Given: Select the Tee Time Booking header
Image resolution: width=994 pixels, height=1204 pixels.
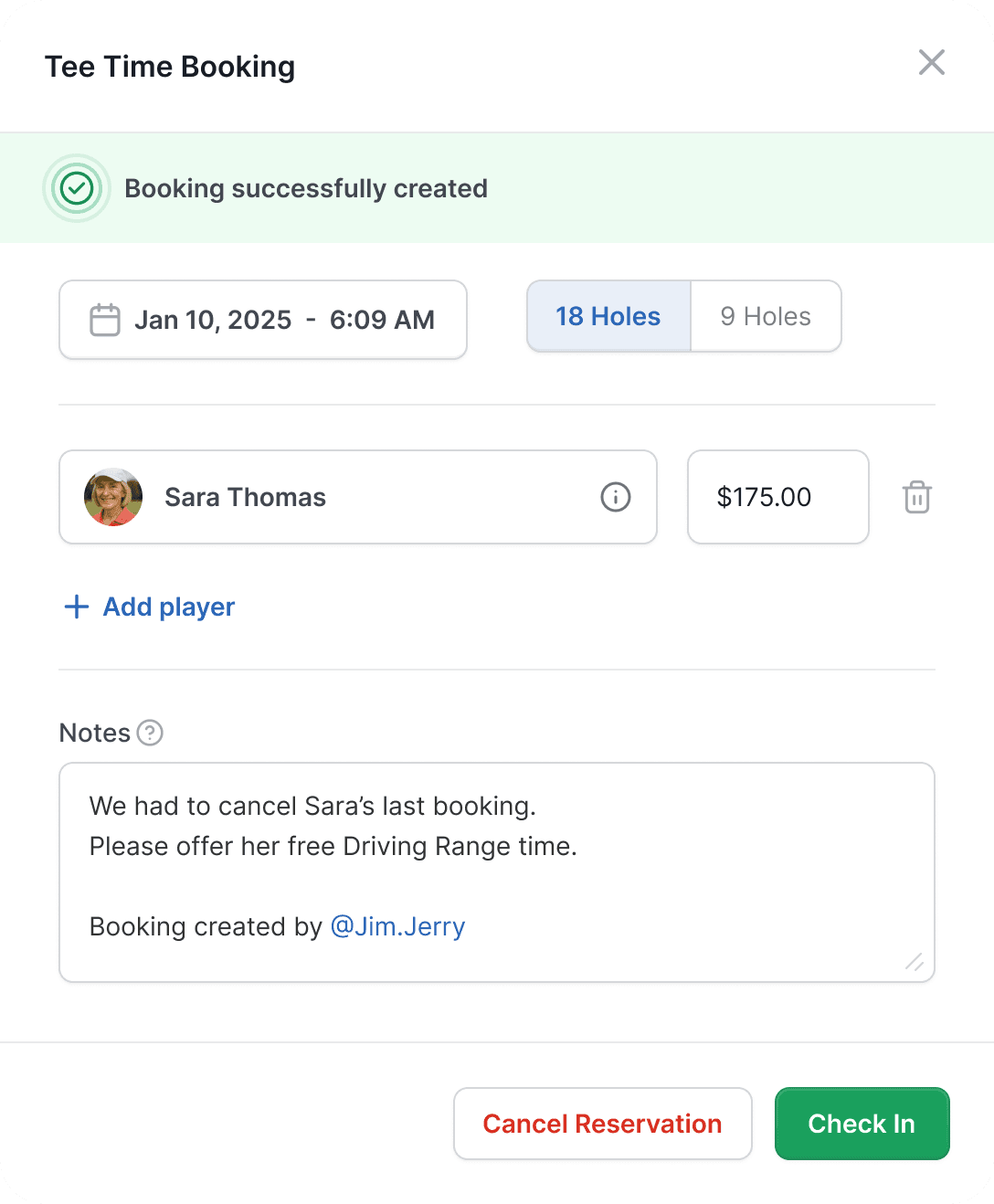Looking at the screenshot, I should point(170,66).
